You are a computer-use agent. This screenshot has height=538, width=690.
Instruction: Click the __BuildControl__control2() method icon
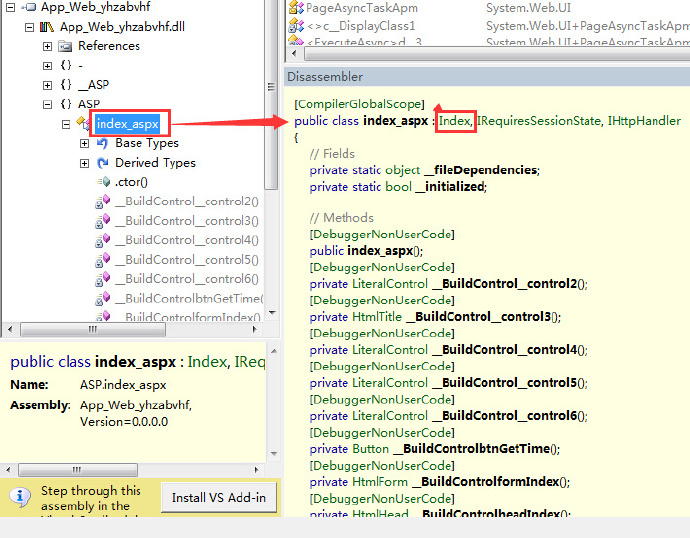tap(103, 201)
